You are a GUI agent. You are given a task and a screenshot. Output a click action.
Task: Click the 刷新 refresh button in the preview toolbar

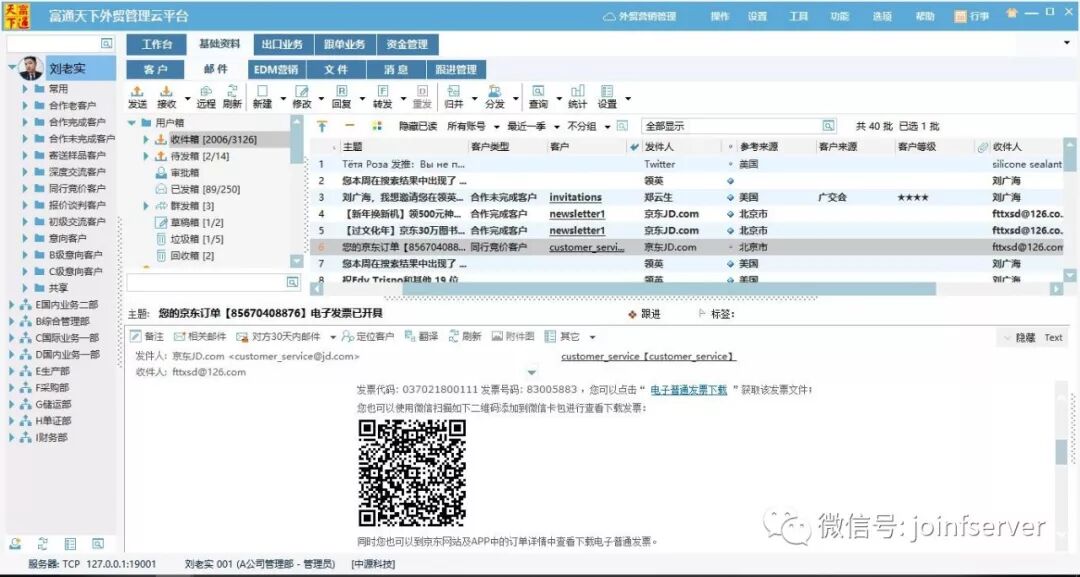[465, 337]
